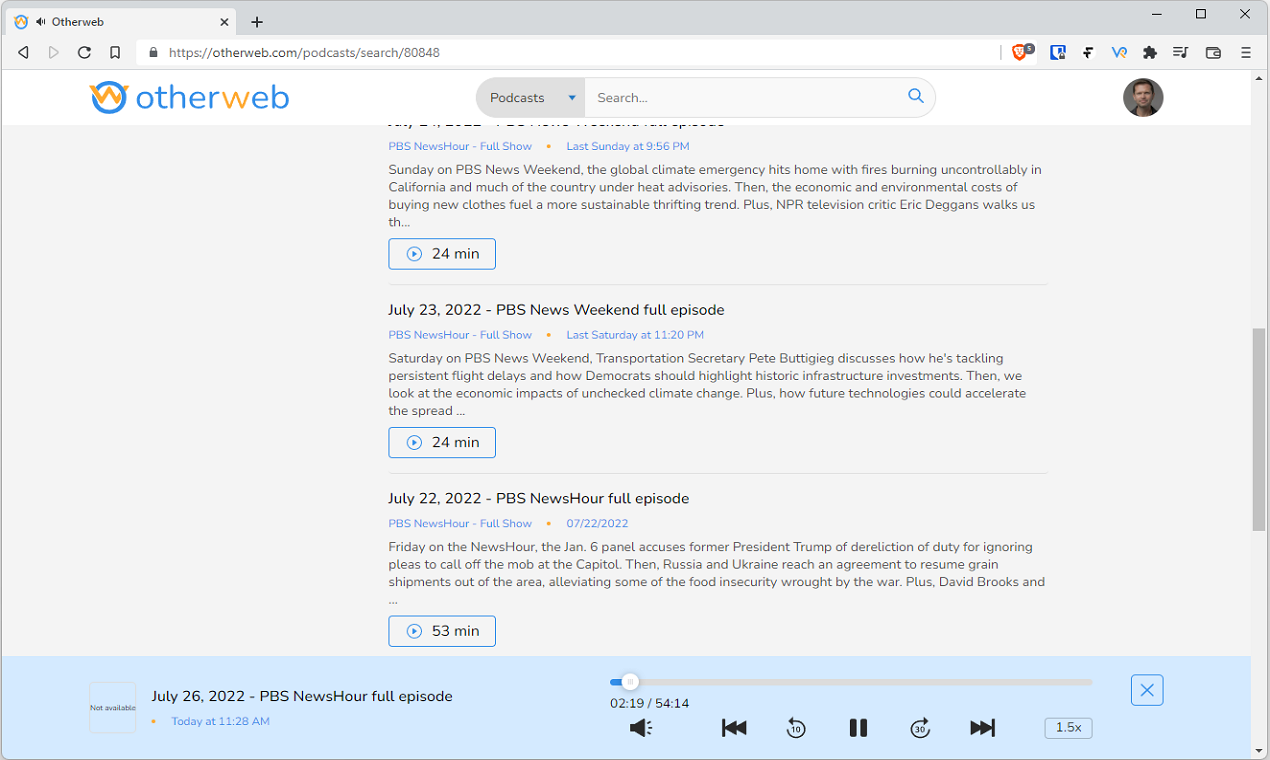Screen dimensions: 1270x760
Task: Mute the podcast player audio
Action: pos(641,728)
